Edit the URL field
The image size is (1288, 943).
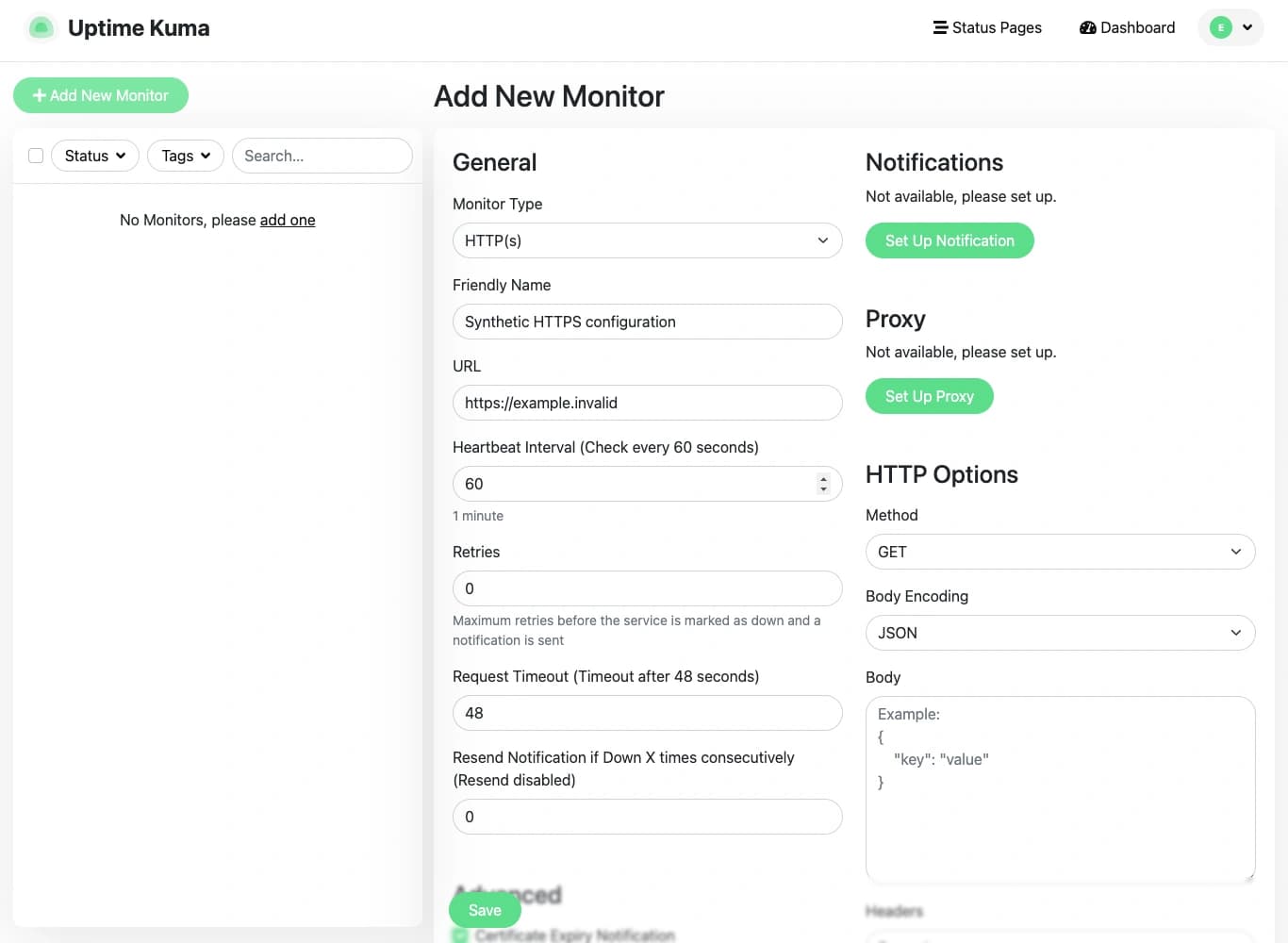pos(648,403)
